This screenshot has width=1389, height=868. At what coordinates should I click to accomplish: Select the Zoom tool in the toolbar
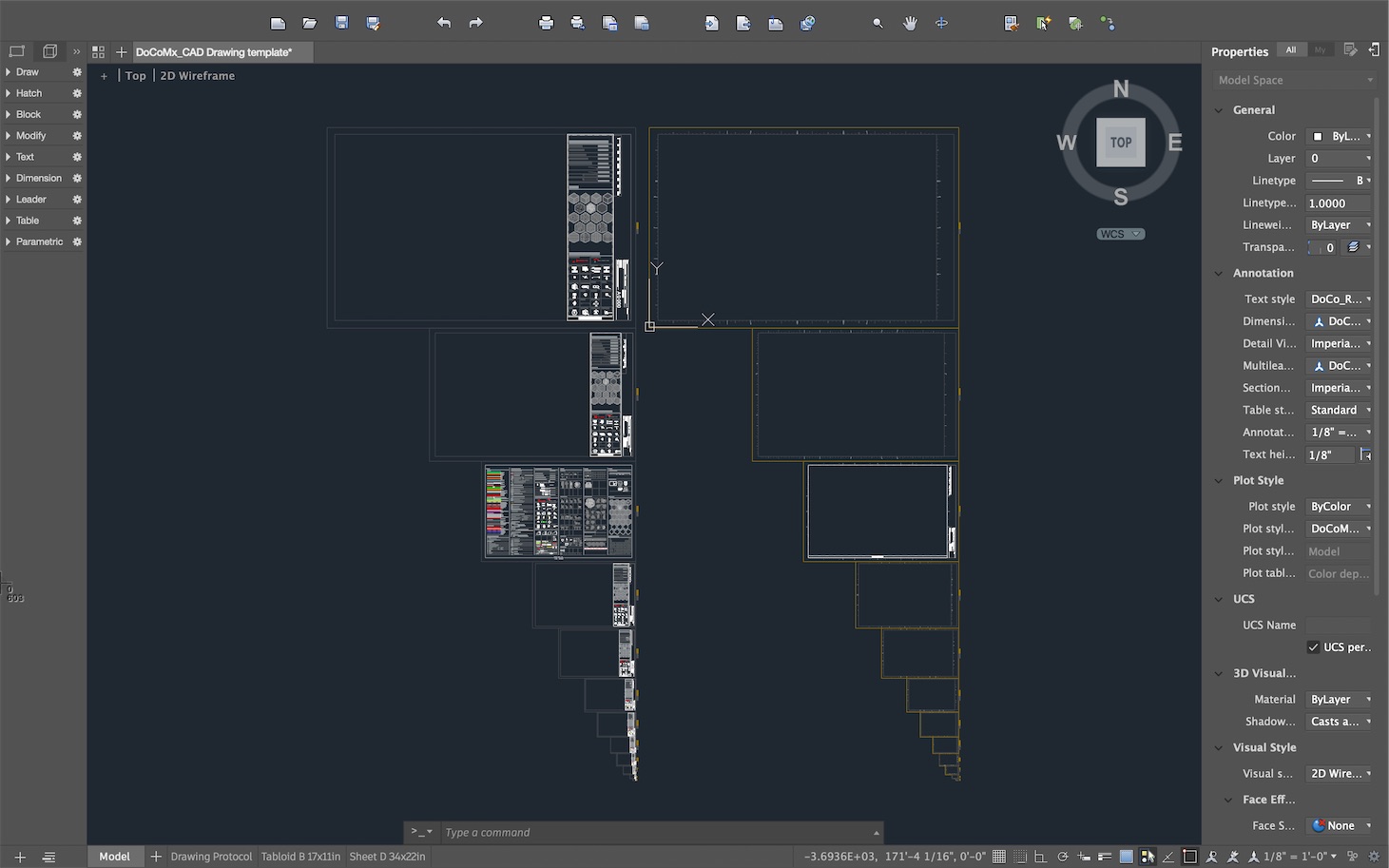click(x=877, y=23)
